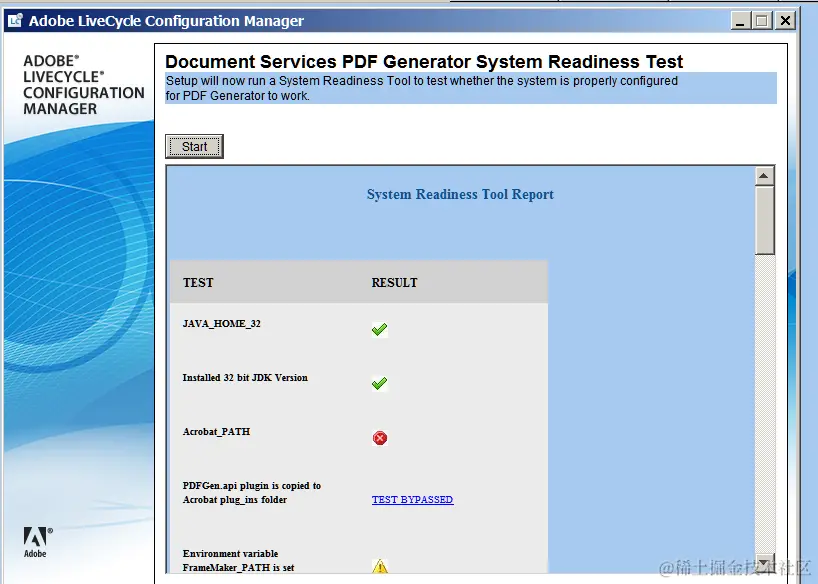
Task: Click the Adobe logo in sidebar
Action: click(37, 542)
